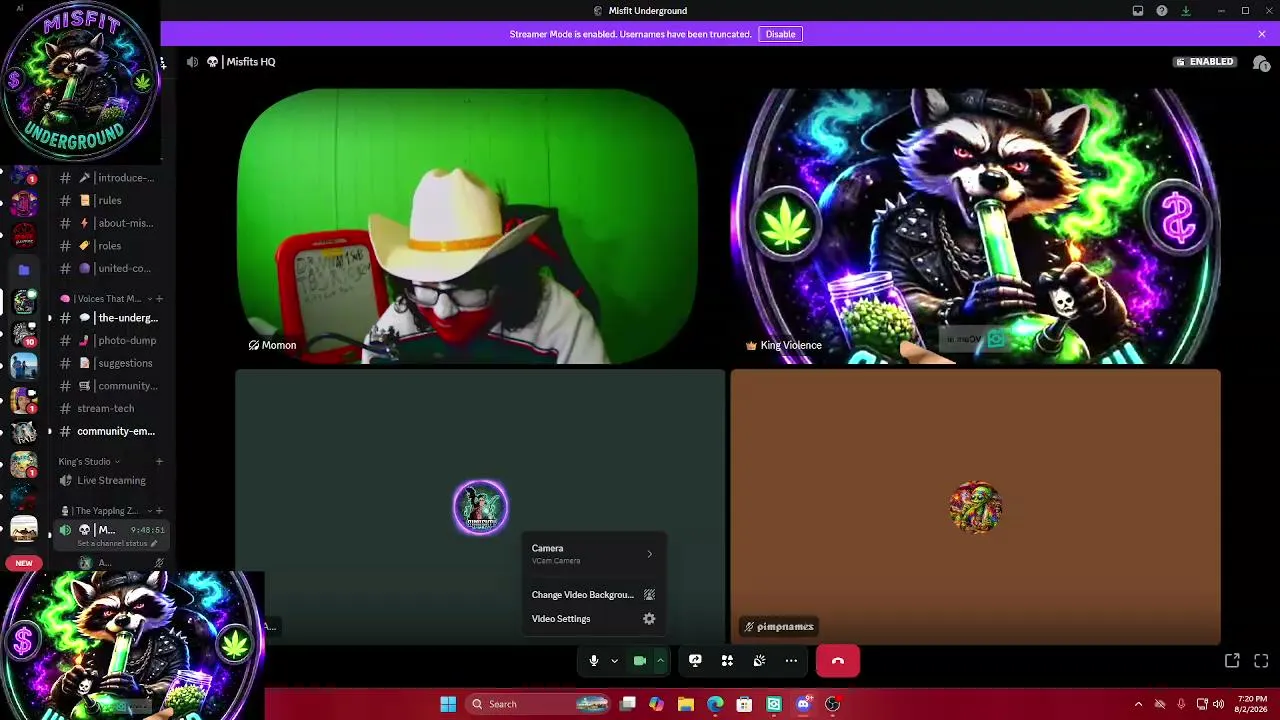Join the Live Streaming voice channel

point(112,481)
